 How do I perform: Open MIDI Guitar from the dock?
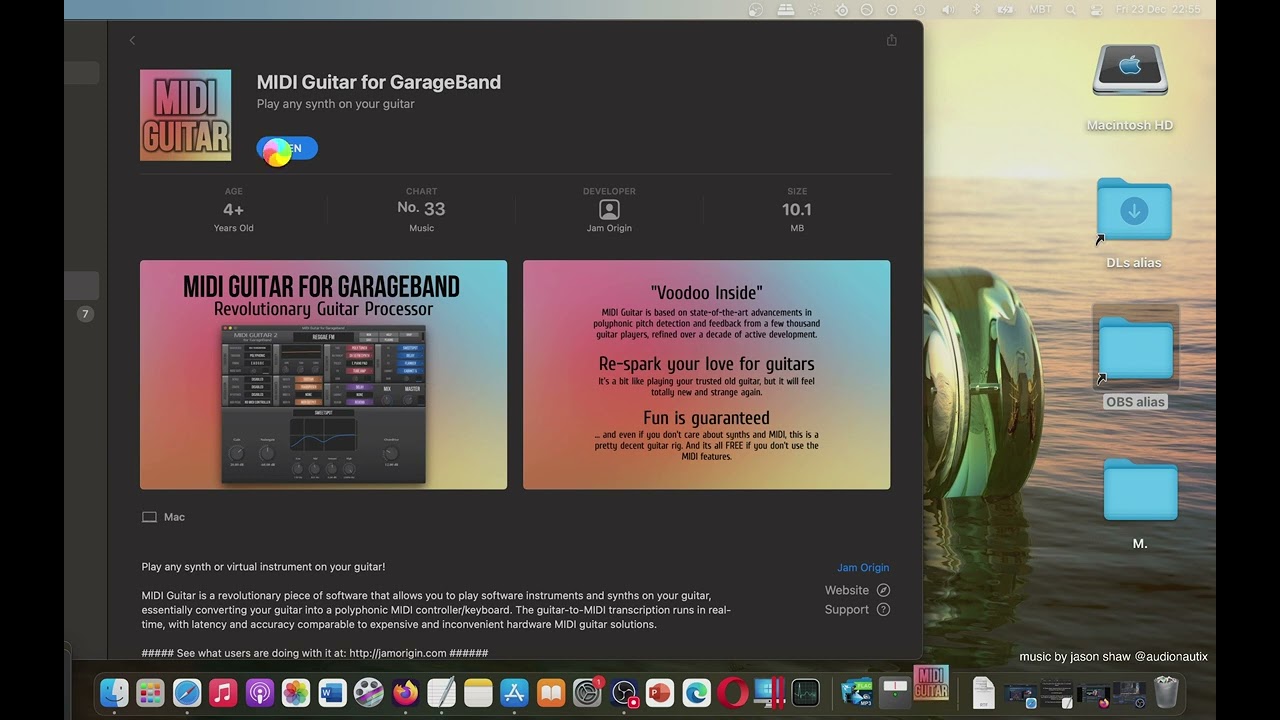931,684
